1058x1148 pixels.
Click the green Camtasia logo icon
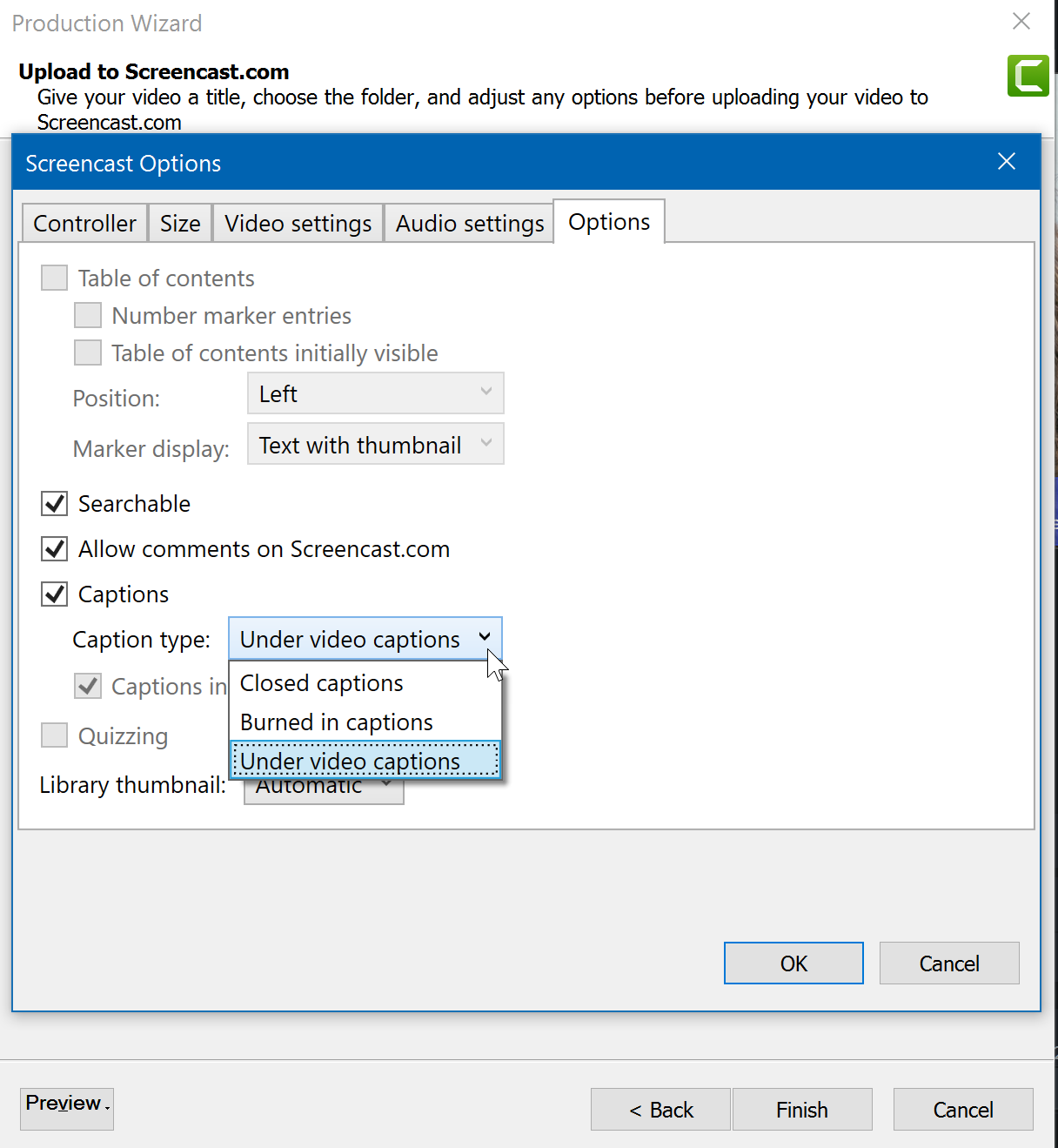tap(1028, 75)
